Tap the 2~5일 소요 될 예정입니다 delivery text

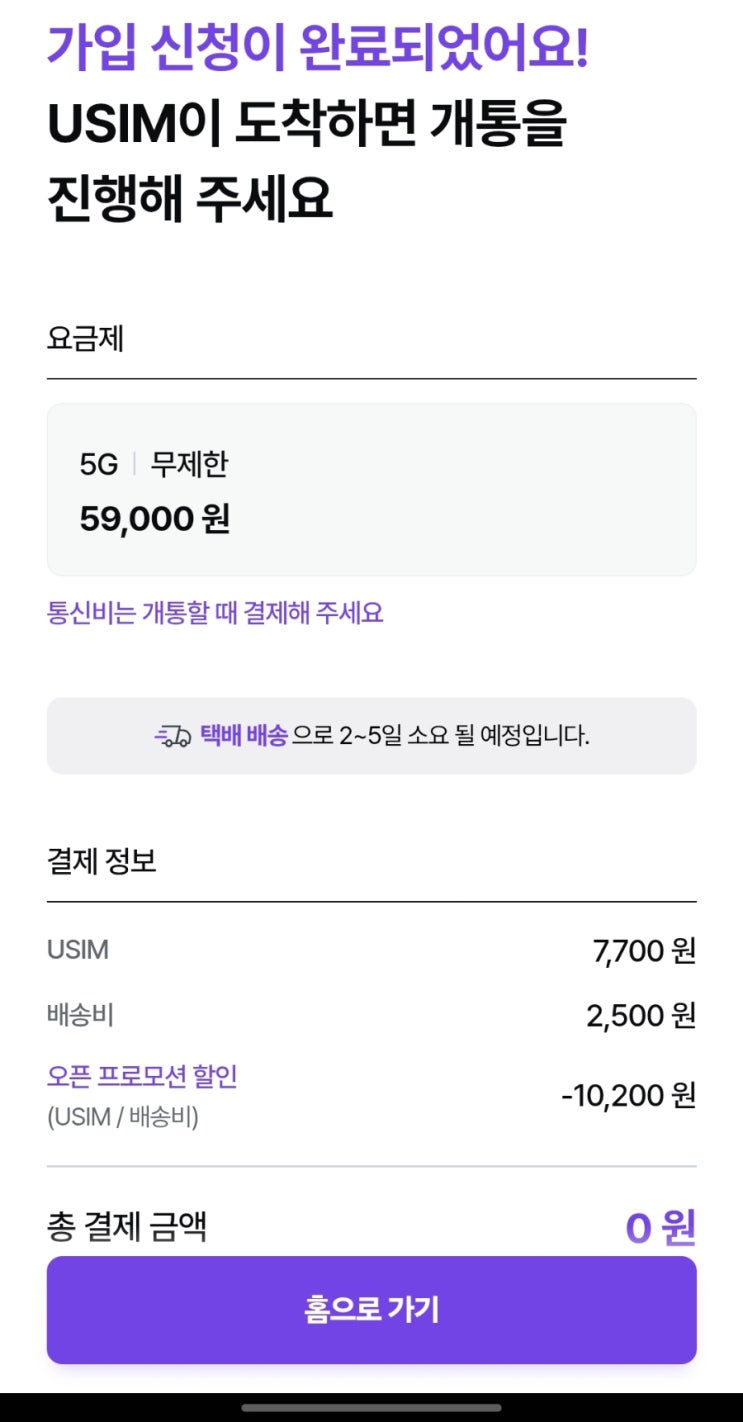pyautogui.click(x=464, y=737)
